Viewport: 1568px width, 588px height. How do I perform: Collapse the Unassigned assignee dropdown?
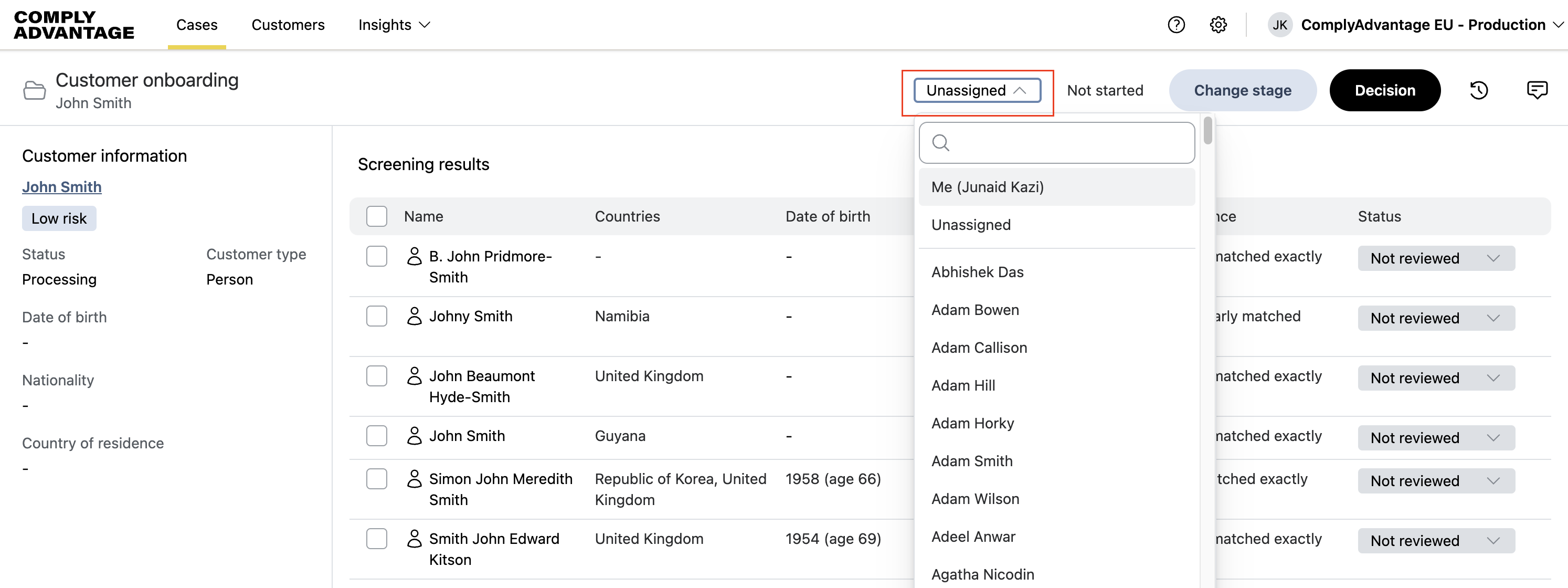(977, 90)
